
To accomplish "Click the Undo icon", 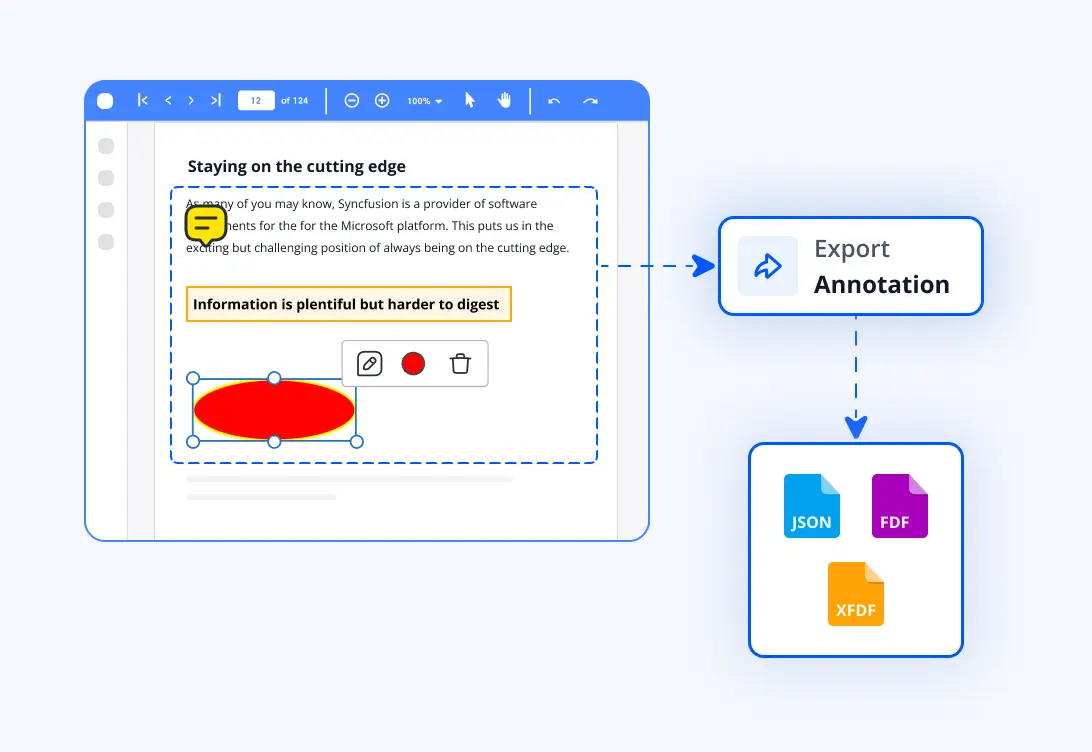I will click(x=553, y=100).
